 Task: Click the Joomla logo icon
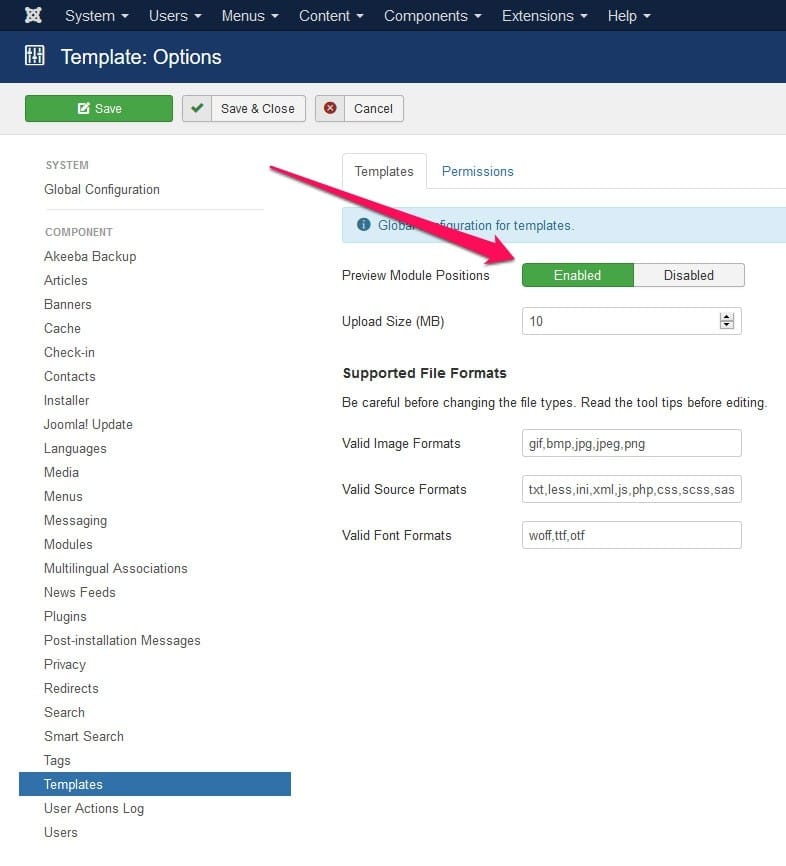tap(33, 15)
